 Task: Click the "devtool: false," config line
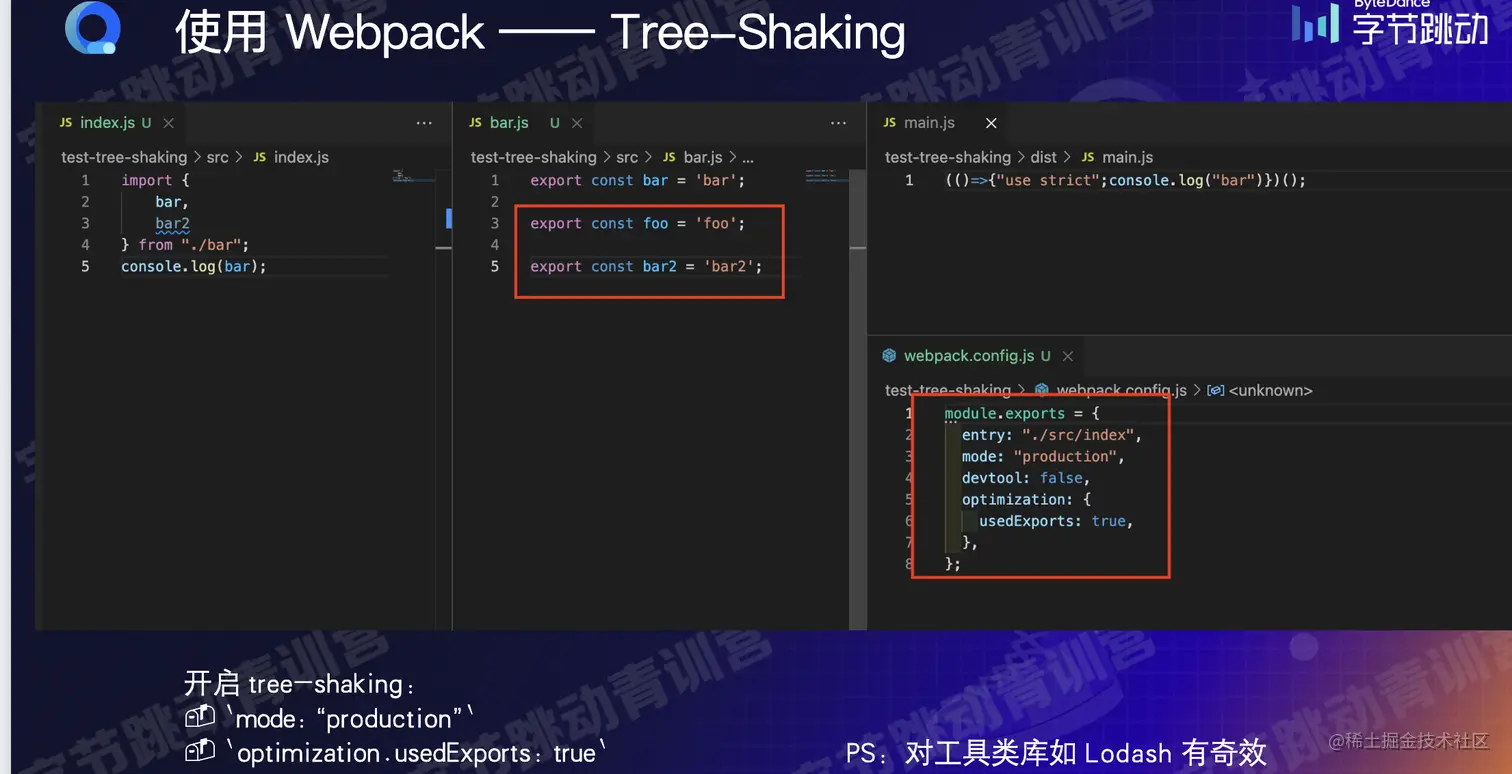tap(1026, 478)
